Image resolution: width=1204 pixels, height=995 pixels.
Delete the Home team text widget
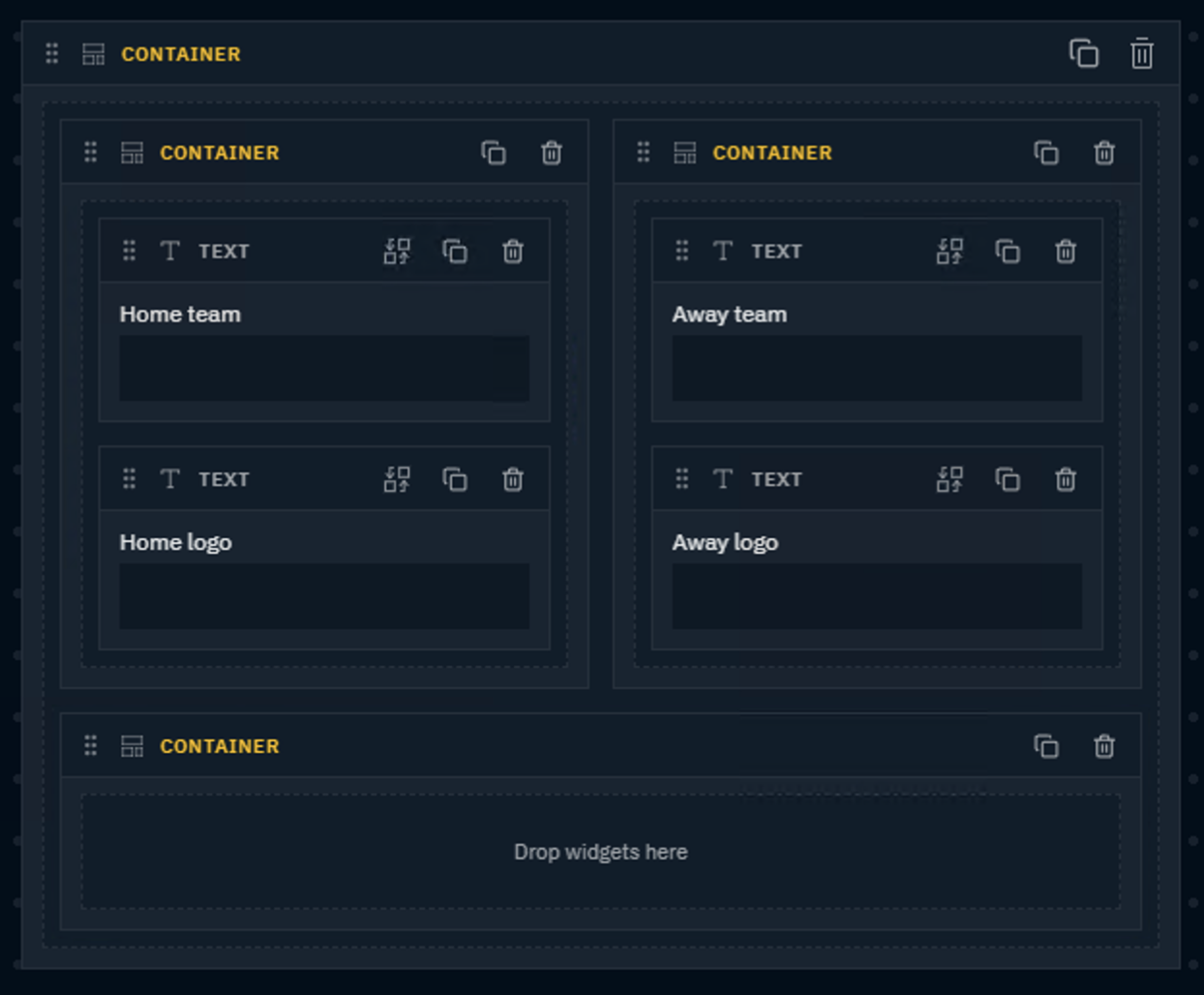click(513, 252)
